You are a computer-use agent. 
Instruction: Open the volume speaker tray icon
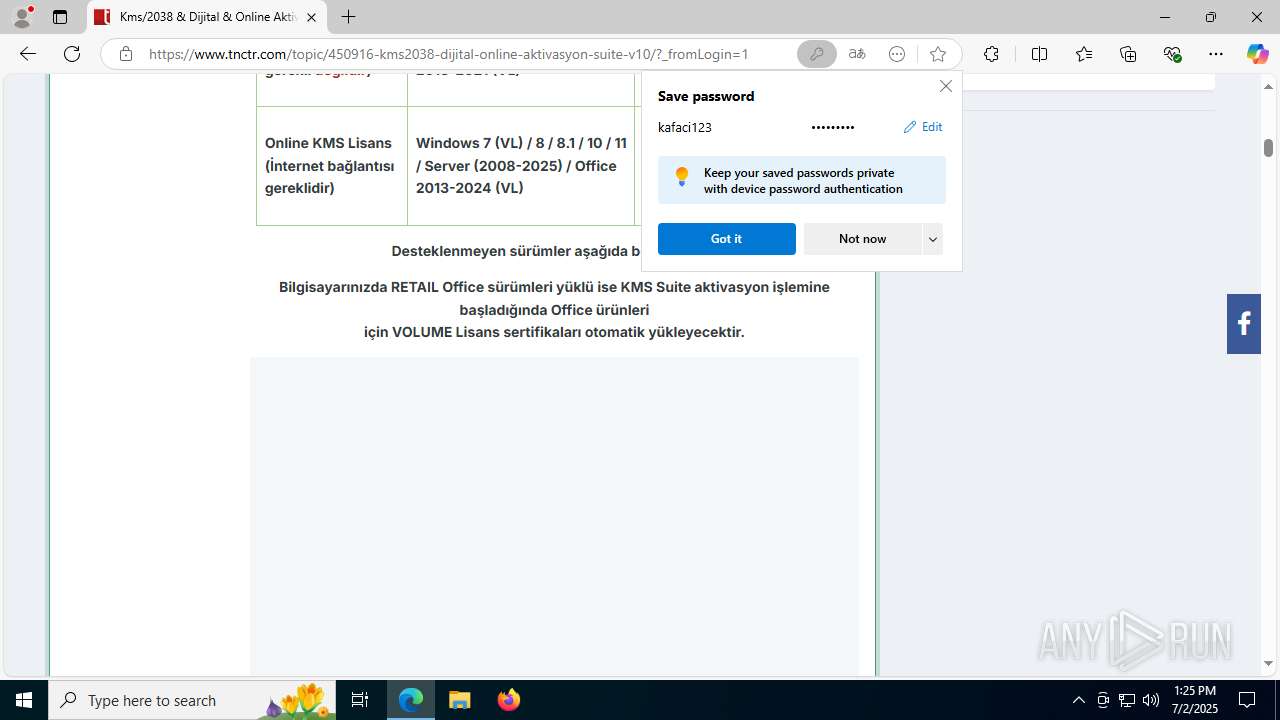1150,700
